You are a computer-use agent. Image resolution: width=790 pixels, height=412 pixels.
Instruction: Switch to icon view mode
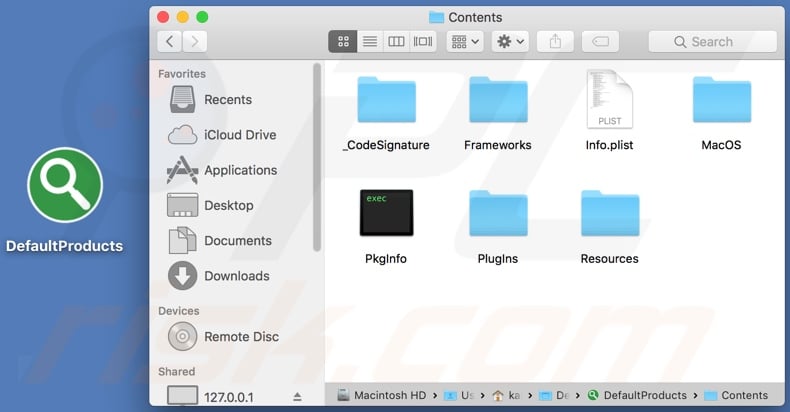coord(343,41)
